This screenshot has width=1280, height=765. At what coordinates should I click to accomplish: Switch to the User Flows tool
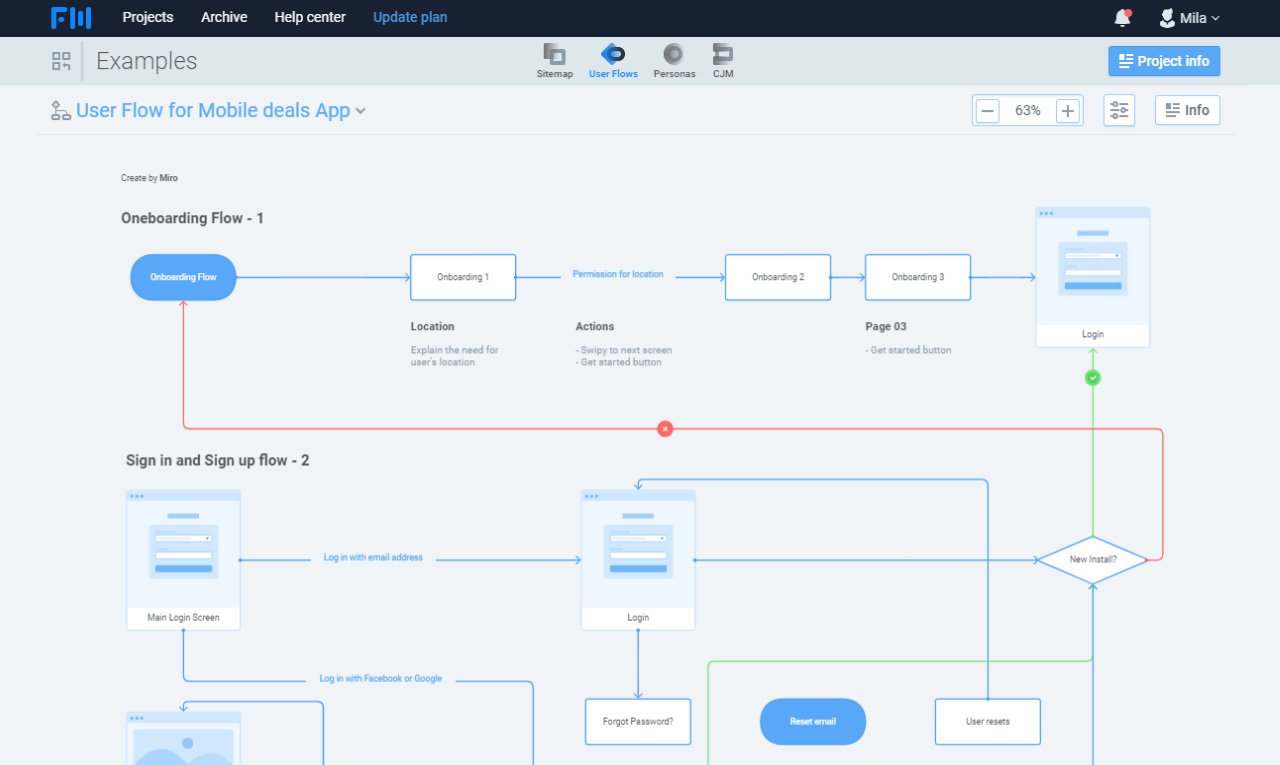(613, 61)
